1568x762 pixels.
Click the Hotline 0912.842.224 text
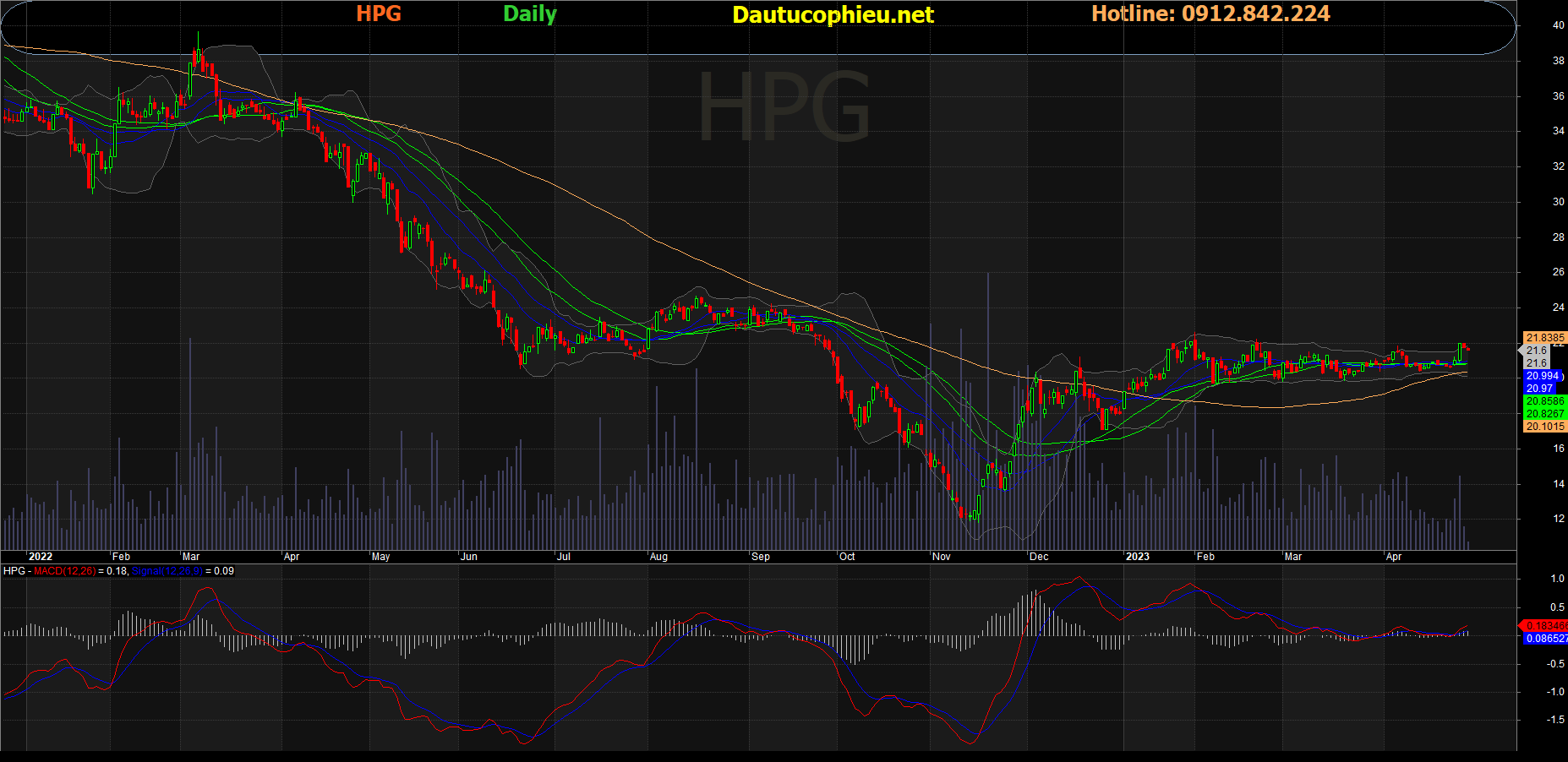(x=1210, y=14)
